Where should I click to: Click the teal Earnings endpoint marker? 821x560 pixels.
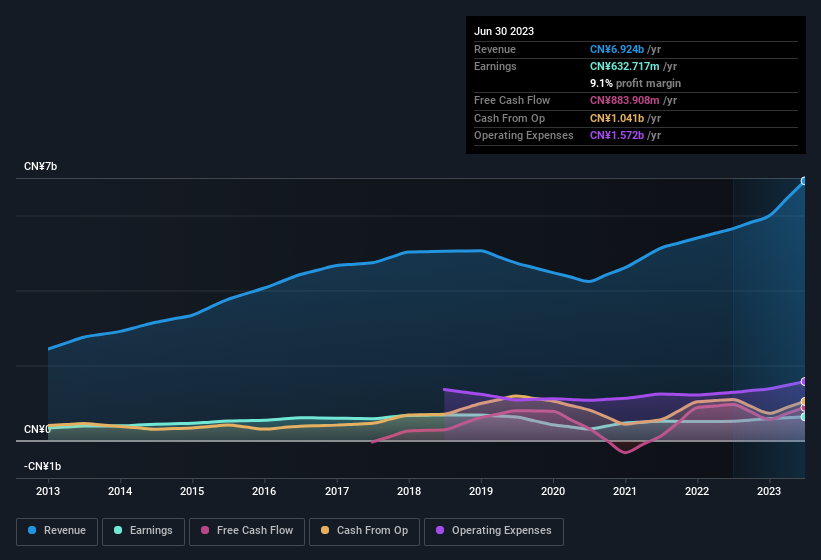804,416
